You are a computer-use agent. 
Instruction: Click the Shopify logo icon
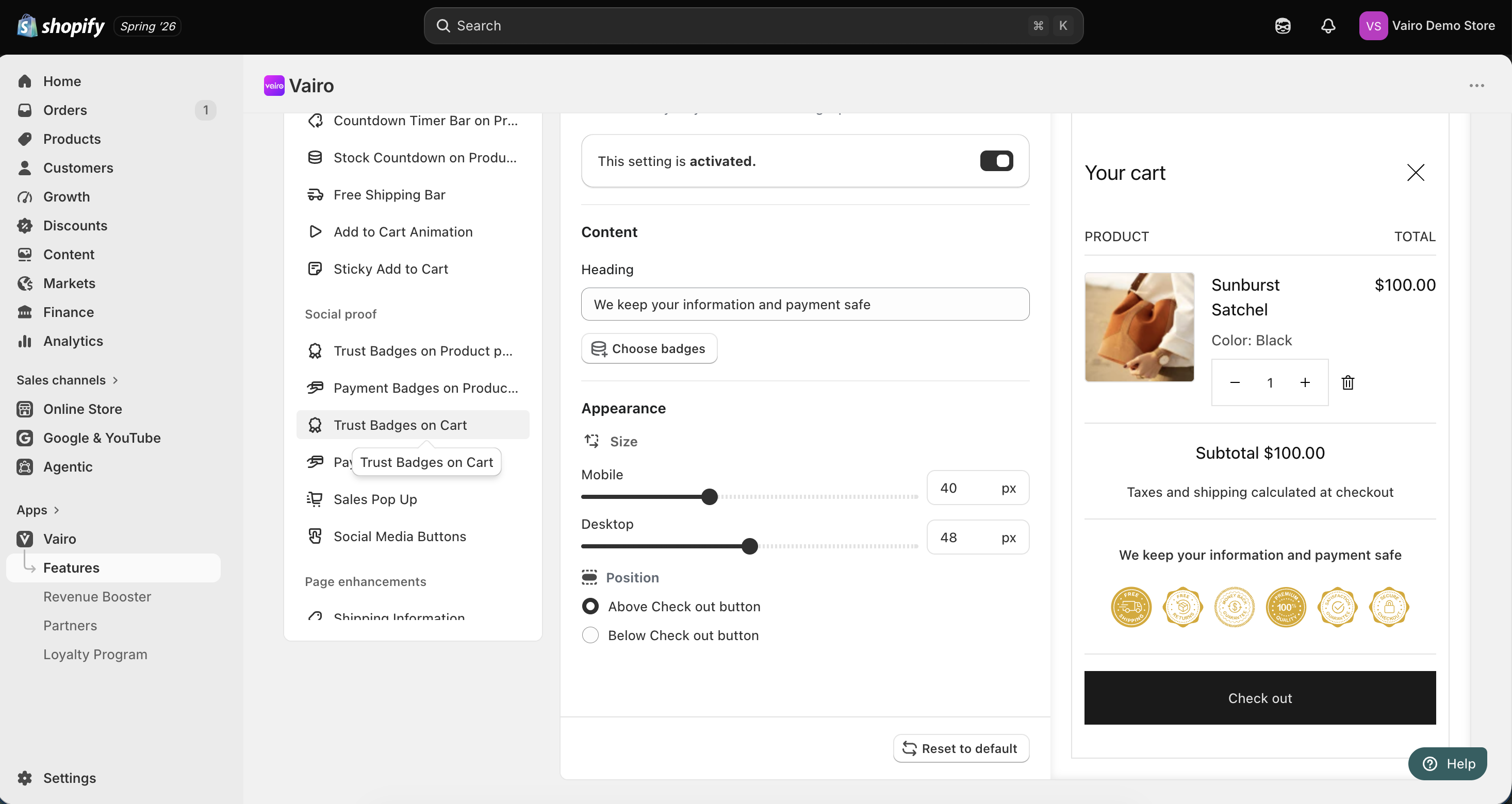[27, 26]
